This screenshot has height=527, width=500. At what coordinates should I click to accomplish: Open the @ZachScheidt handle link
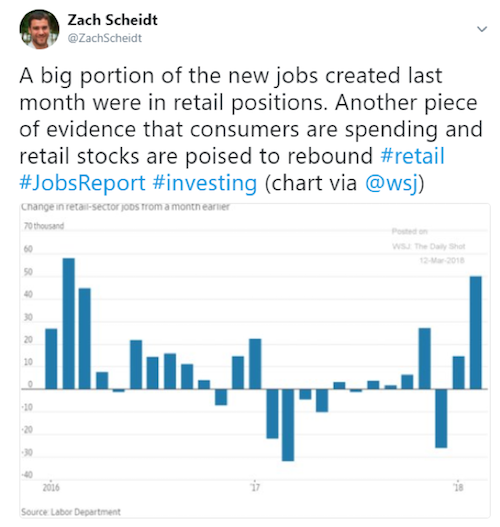105,38
